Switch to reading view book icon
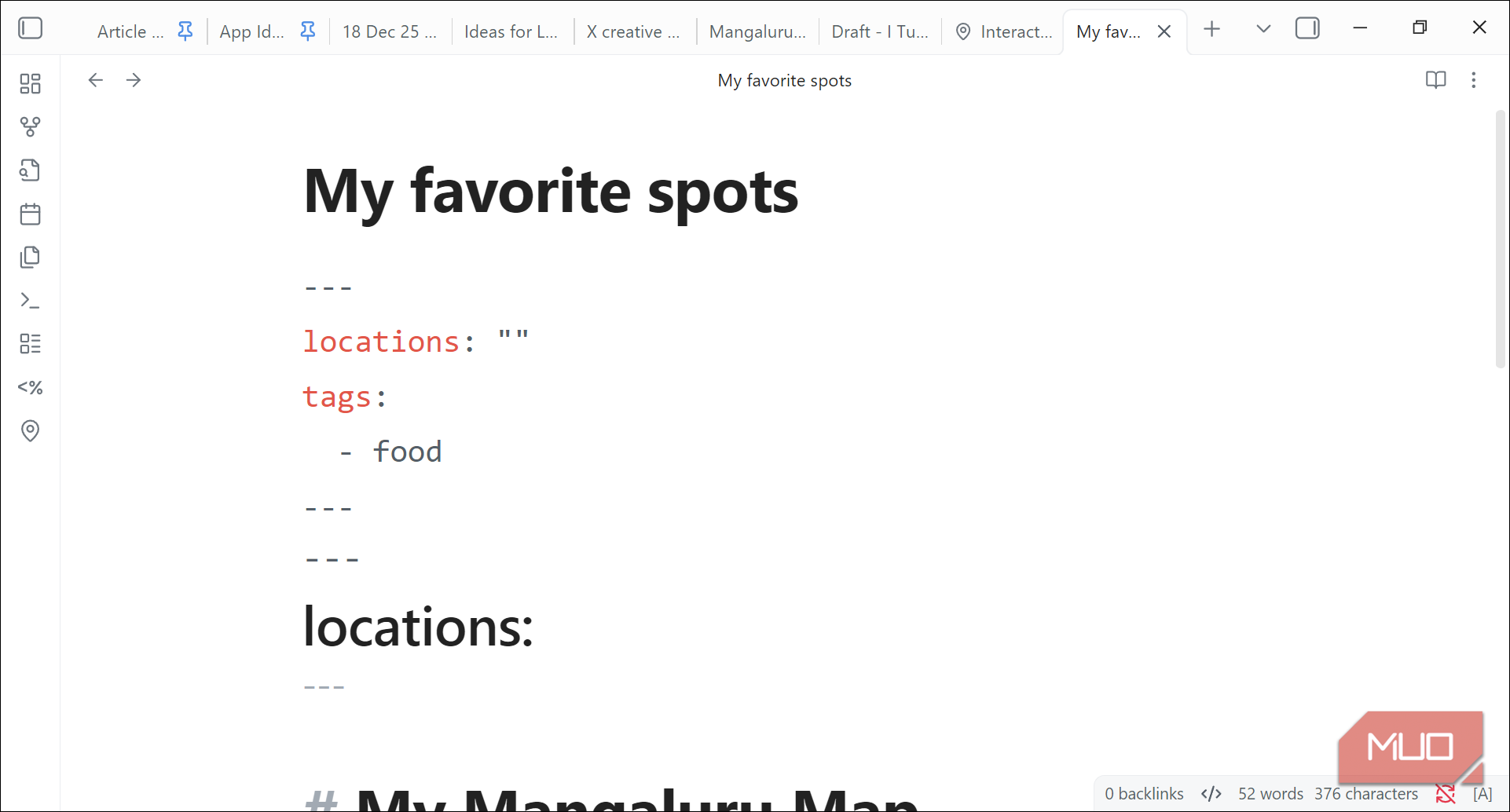Screen dimensions: 1510x812 pos(1435,80)
